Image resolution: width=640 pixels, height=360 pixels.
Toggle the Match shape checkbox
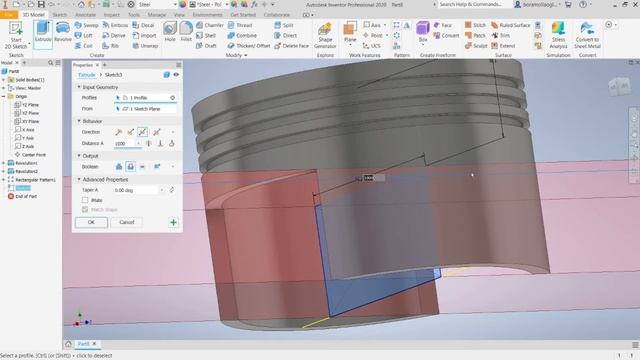pyautogui.click(x=85, y=209)
